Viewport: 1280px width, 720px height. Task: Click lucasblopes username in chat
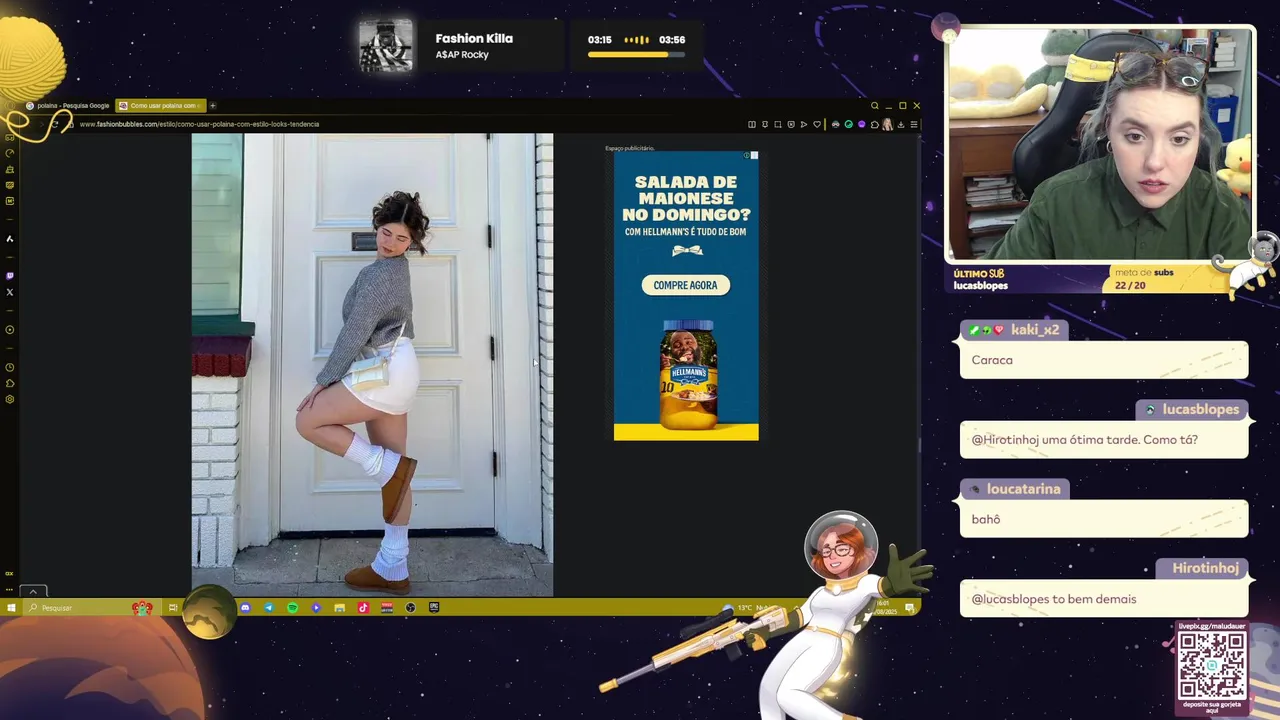tap(1200, 409)
